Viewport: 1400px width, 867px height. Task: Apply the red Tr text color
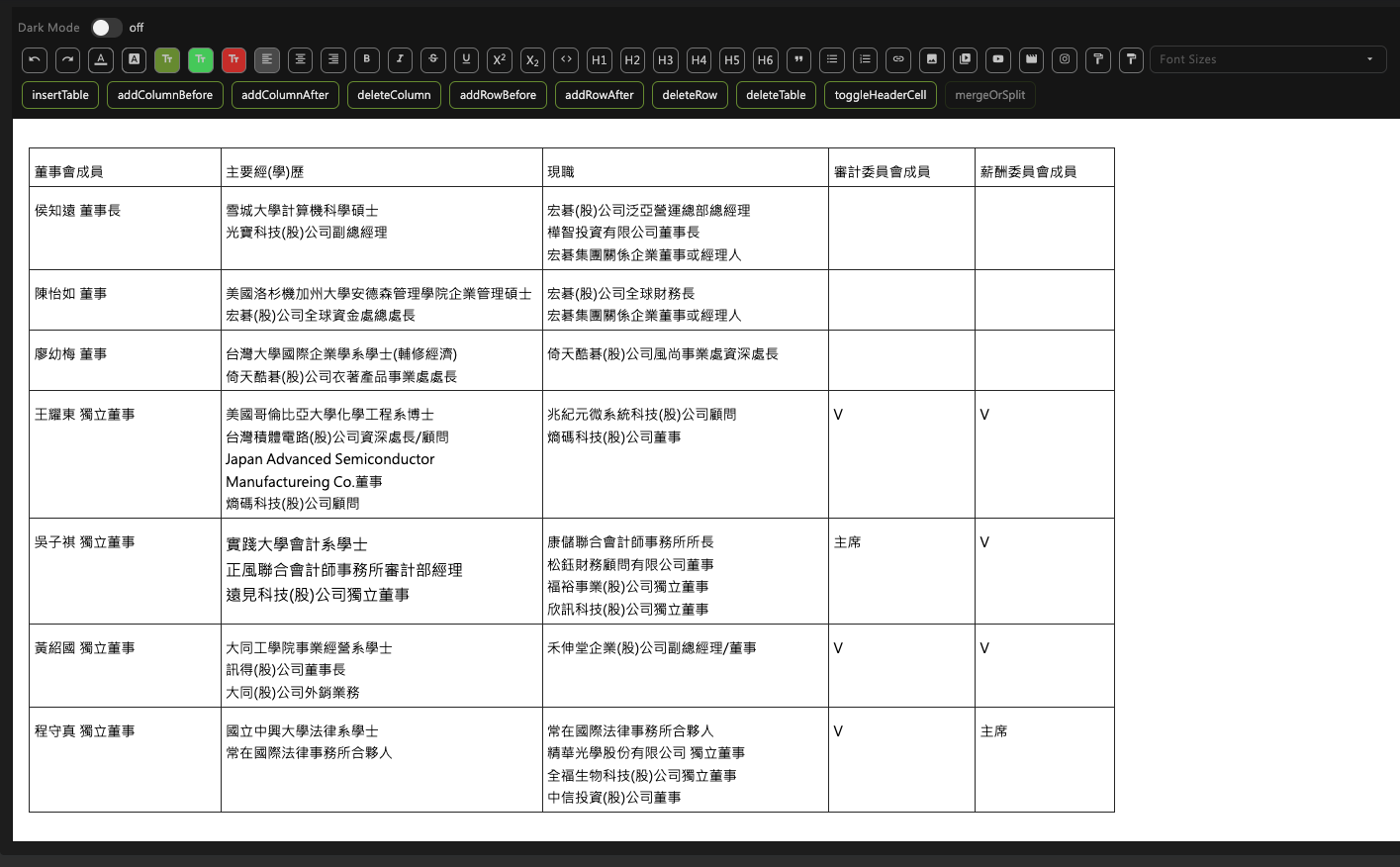coord(233,59)
